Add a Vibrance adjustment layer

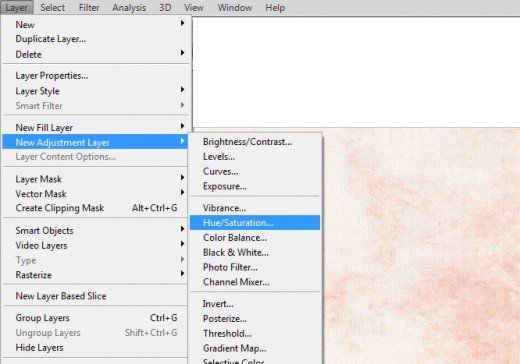tap(255, 208)
